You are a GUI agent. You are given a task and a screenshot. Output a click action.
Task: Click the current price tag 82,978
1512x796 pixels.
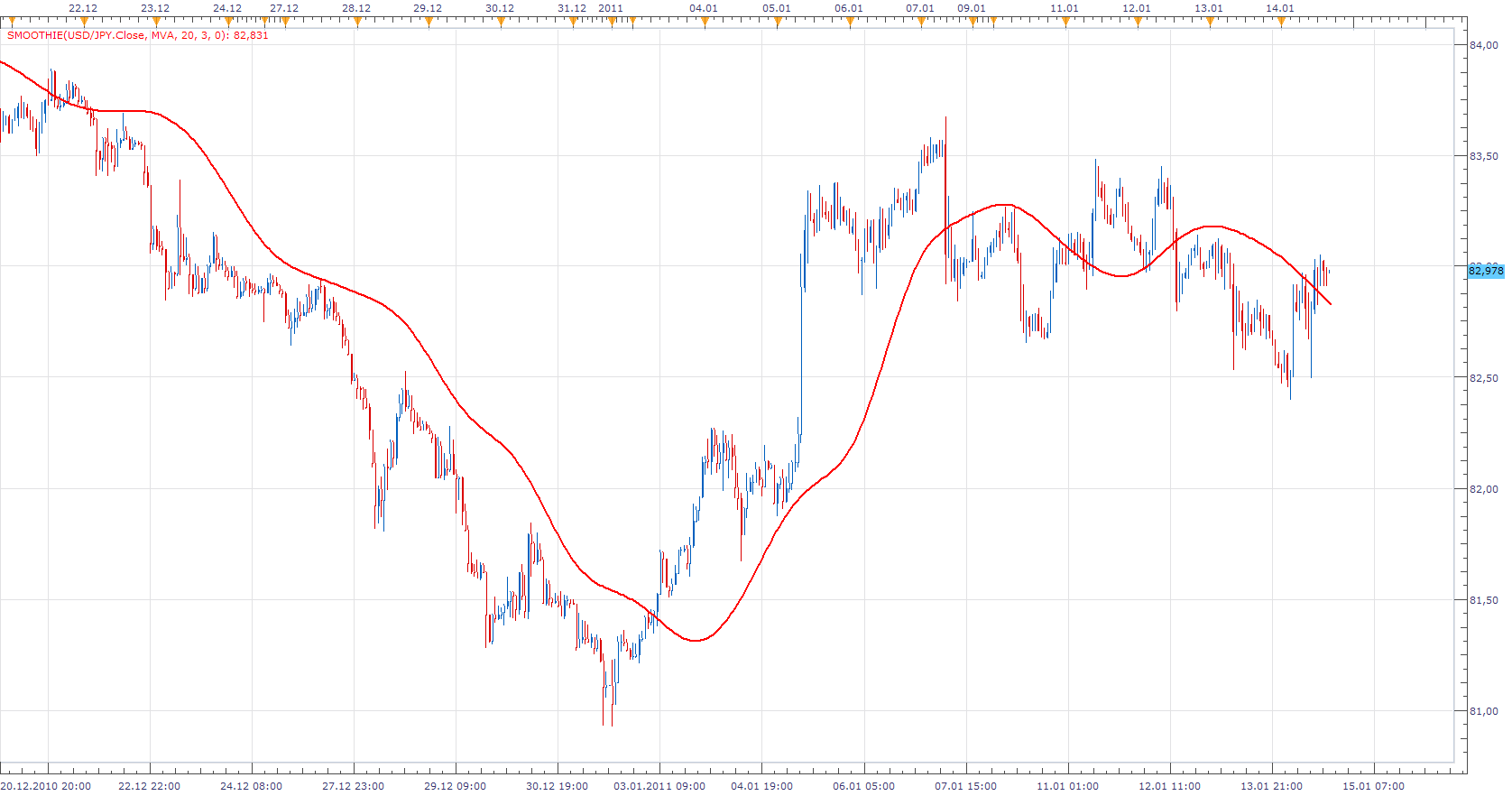tap(1486, 271)
